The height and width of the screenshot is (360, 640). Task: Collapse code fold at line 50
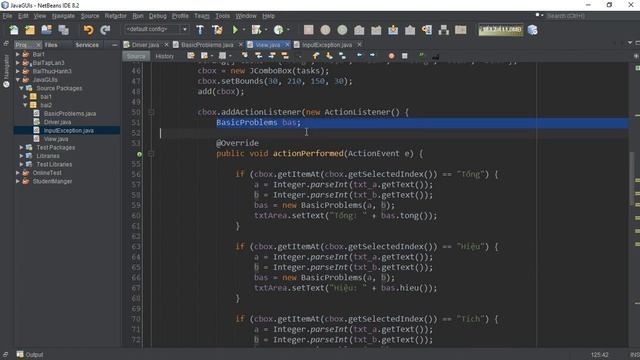coord(151,112)
